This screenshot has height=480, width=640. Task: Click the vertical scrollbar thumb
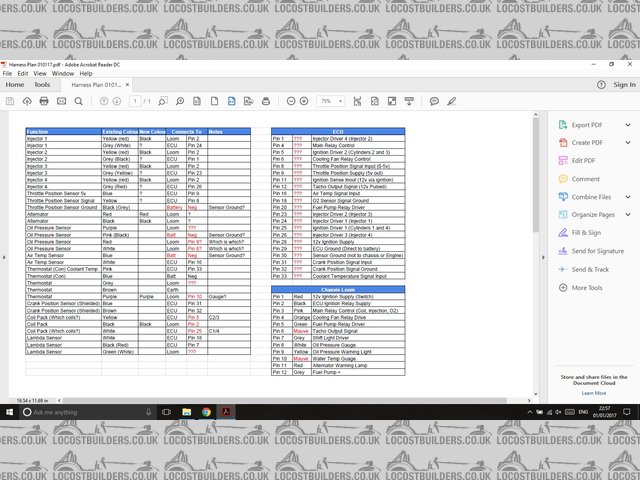click(x=536, y=176)
